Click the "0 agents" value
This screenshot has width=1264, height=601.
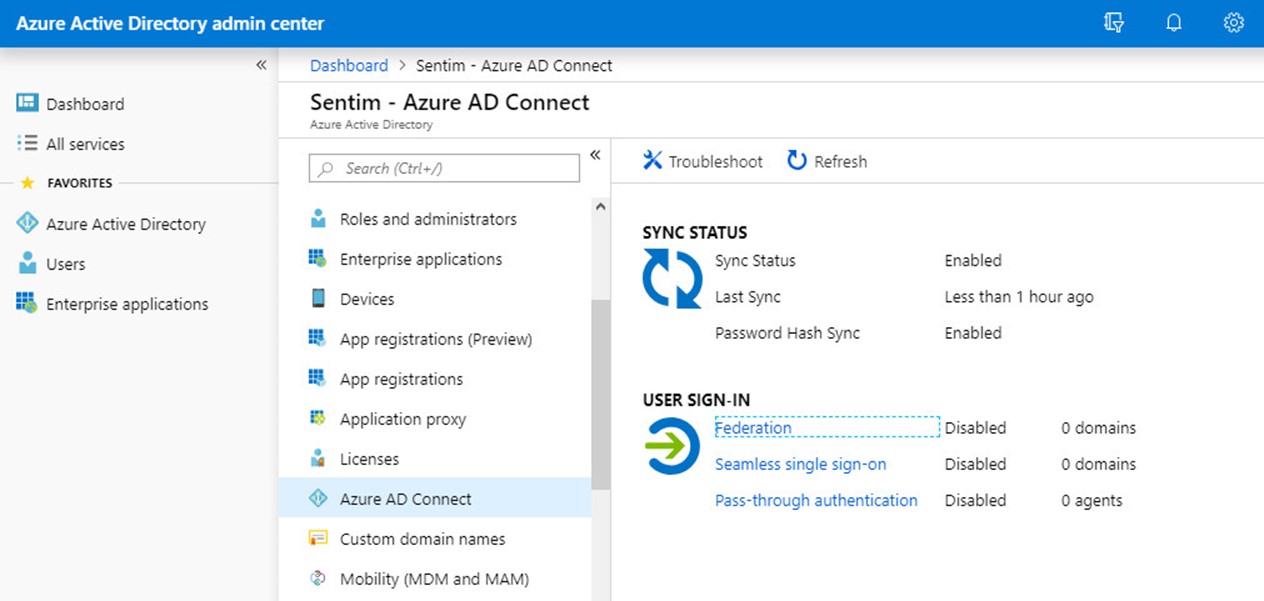[1092, 500]
